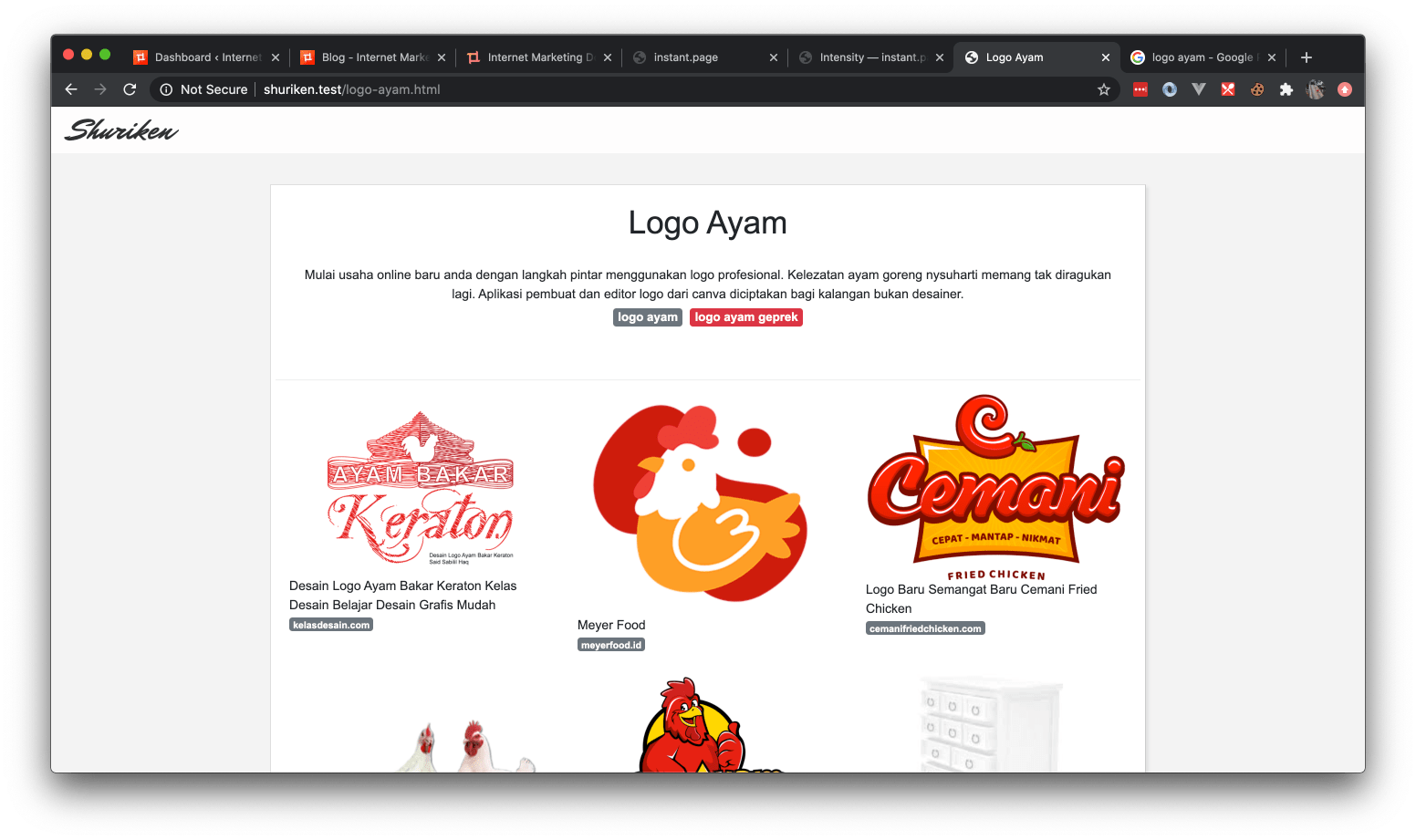Open the Extensions puzzle piece menu
This screenshot has height=840, width=1416.
click(x=1286, y=89)
